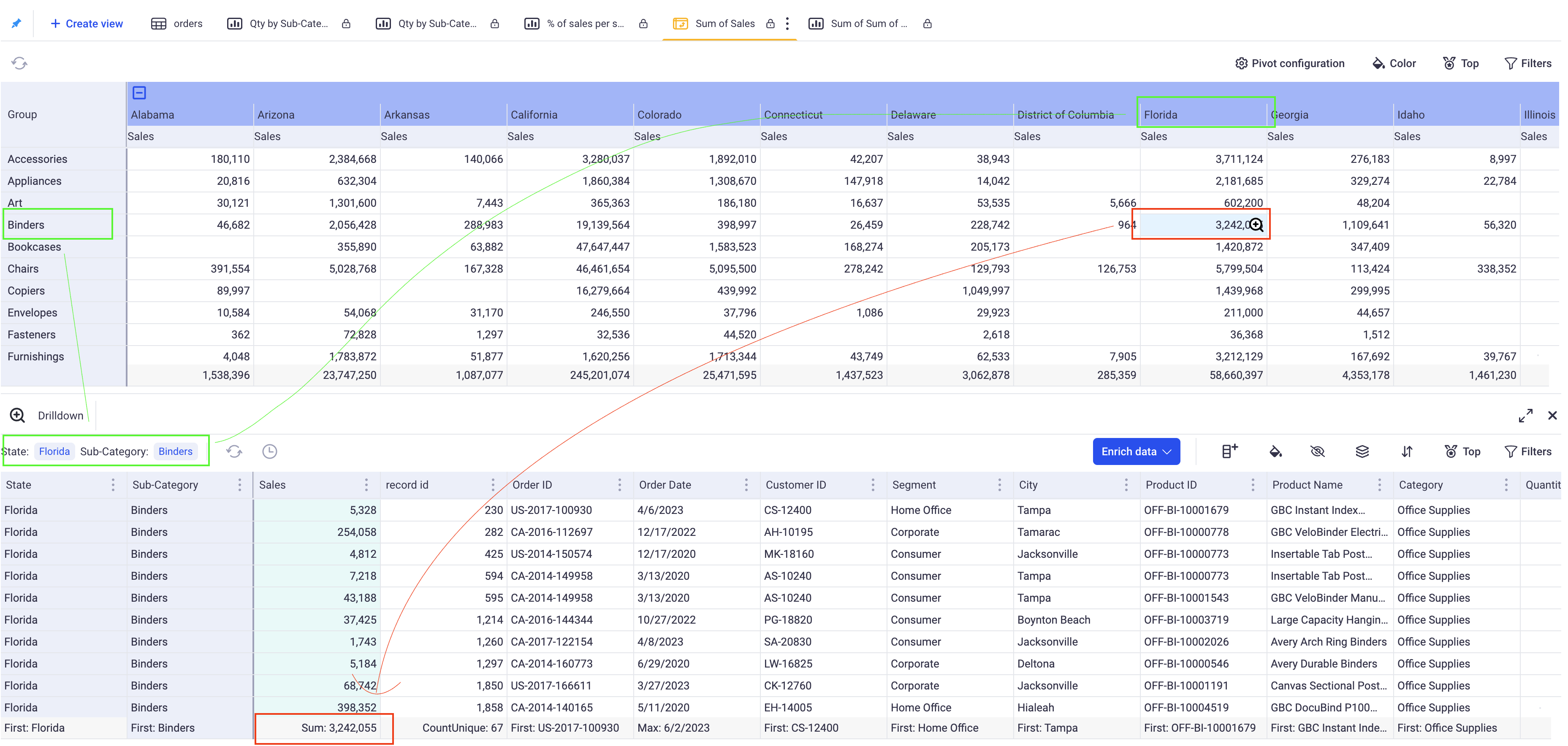Screen dimensions: 1568x746
Task: Click Create view button
Action: point(87,24)
